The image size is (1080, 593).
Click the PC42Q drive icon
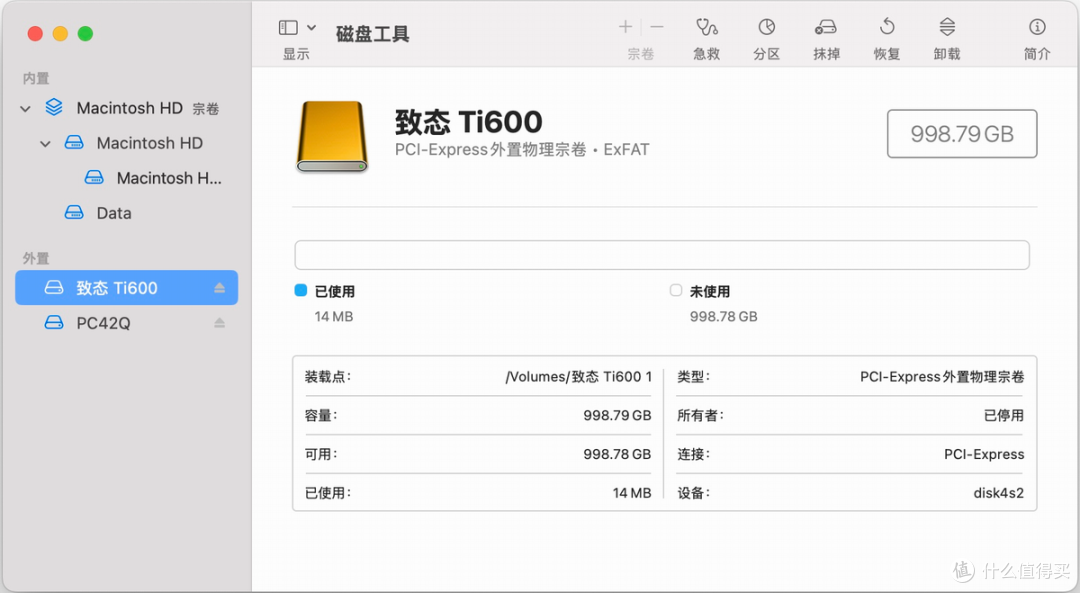[x=54, y=322]
